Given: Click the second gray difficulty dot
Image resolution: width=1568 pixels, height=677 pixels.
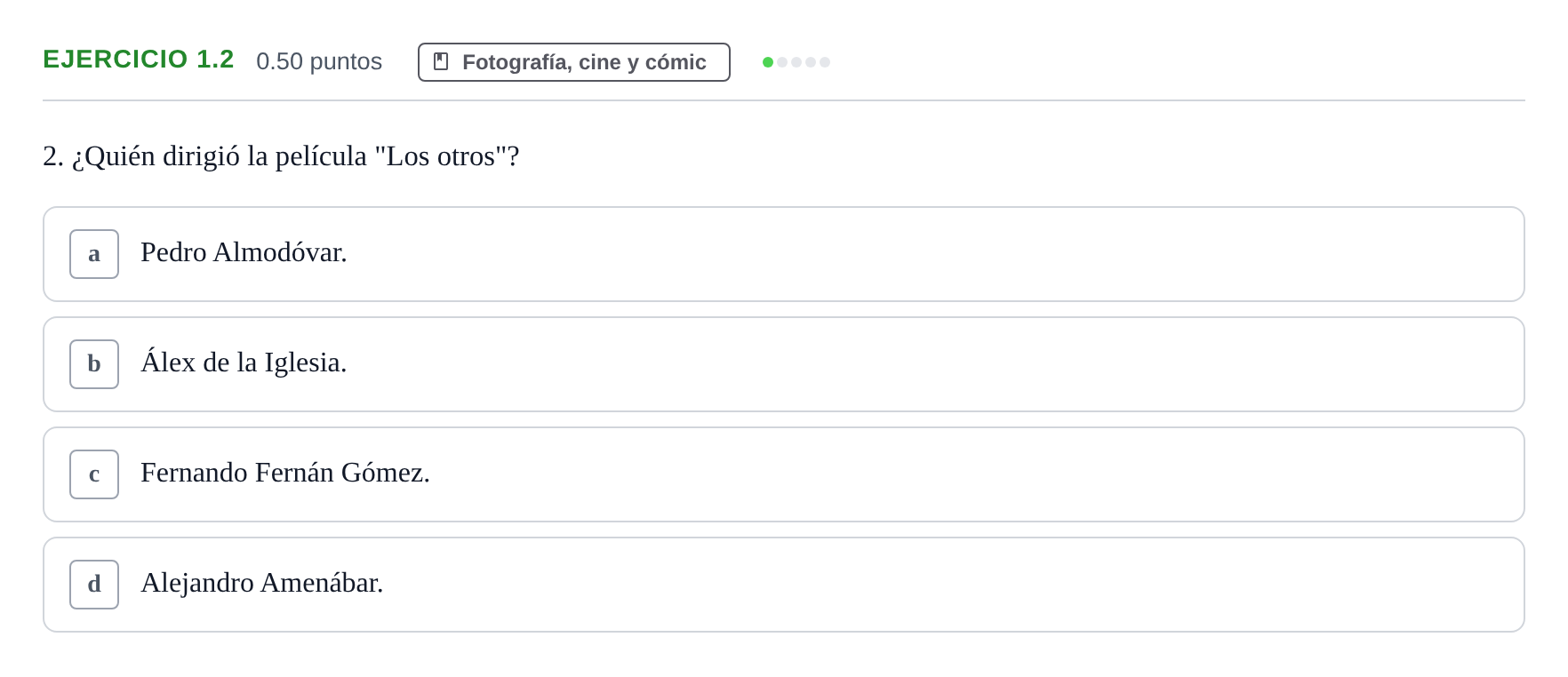Looking at the screenshot, I should pyautogui.click(x=782, y=62).
